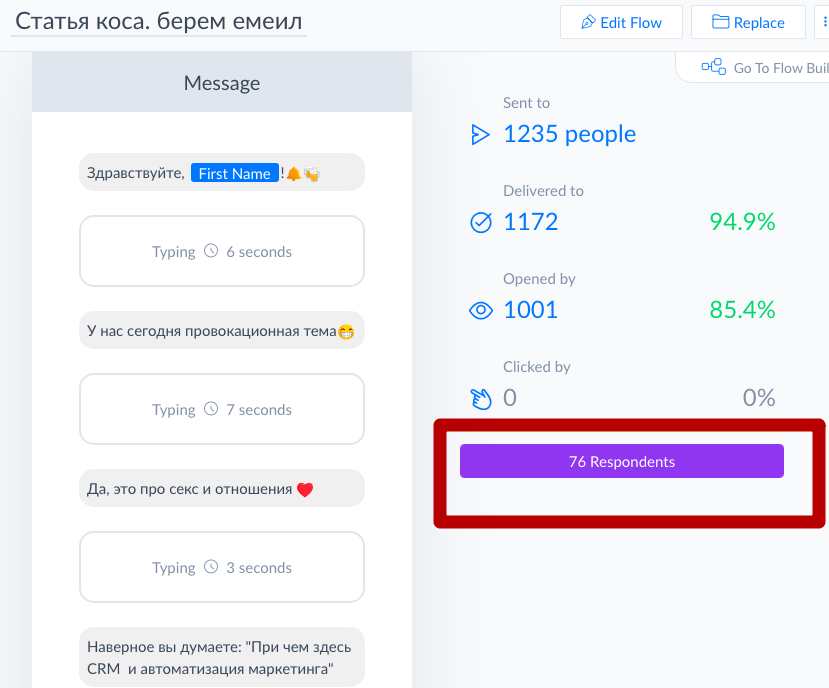The image size is (829, 688).
Task: Click the flow builder diagram icon
Action: coord(714,67)
